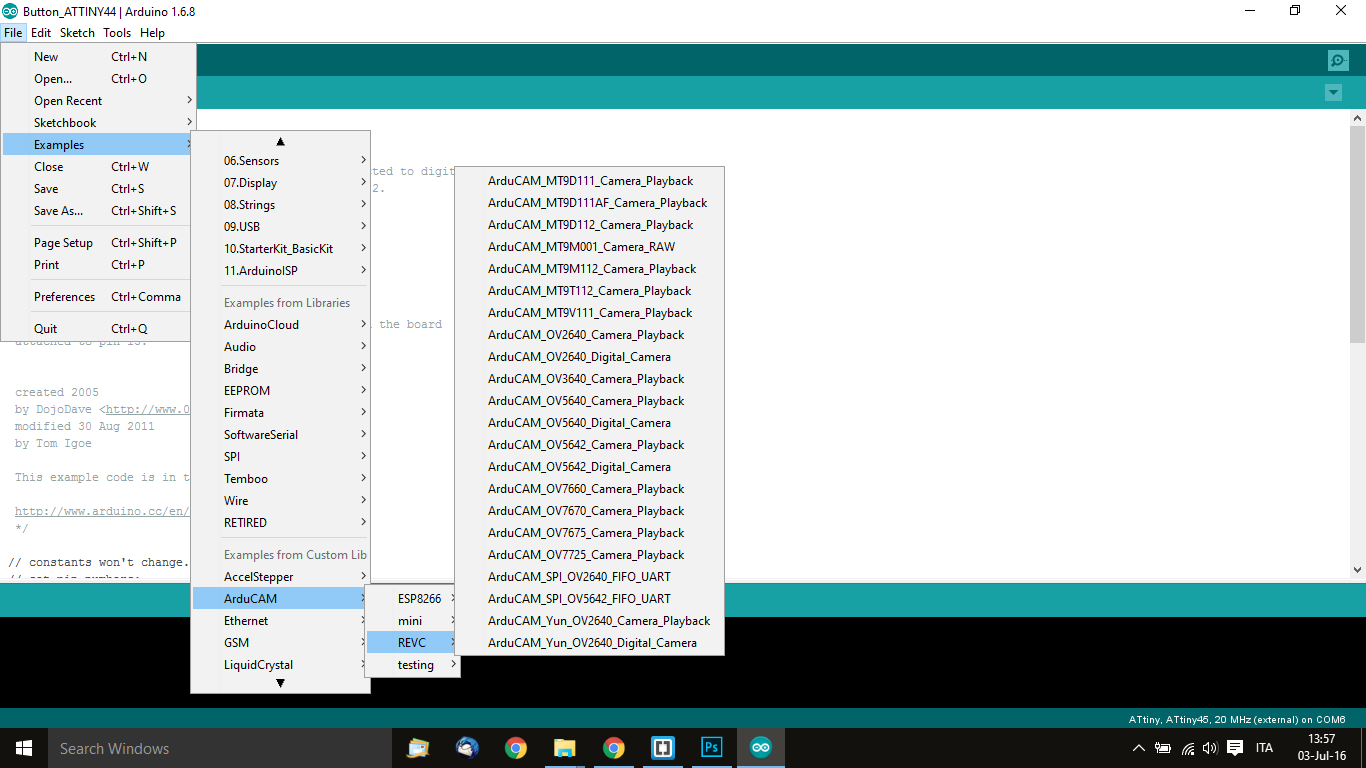Viewport: 1366px width, 768px height.
Task: Open the Tools menu
Action: pyautogui.click(x=117, y=33)
